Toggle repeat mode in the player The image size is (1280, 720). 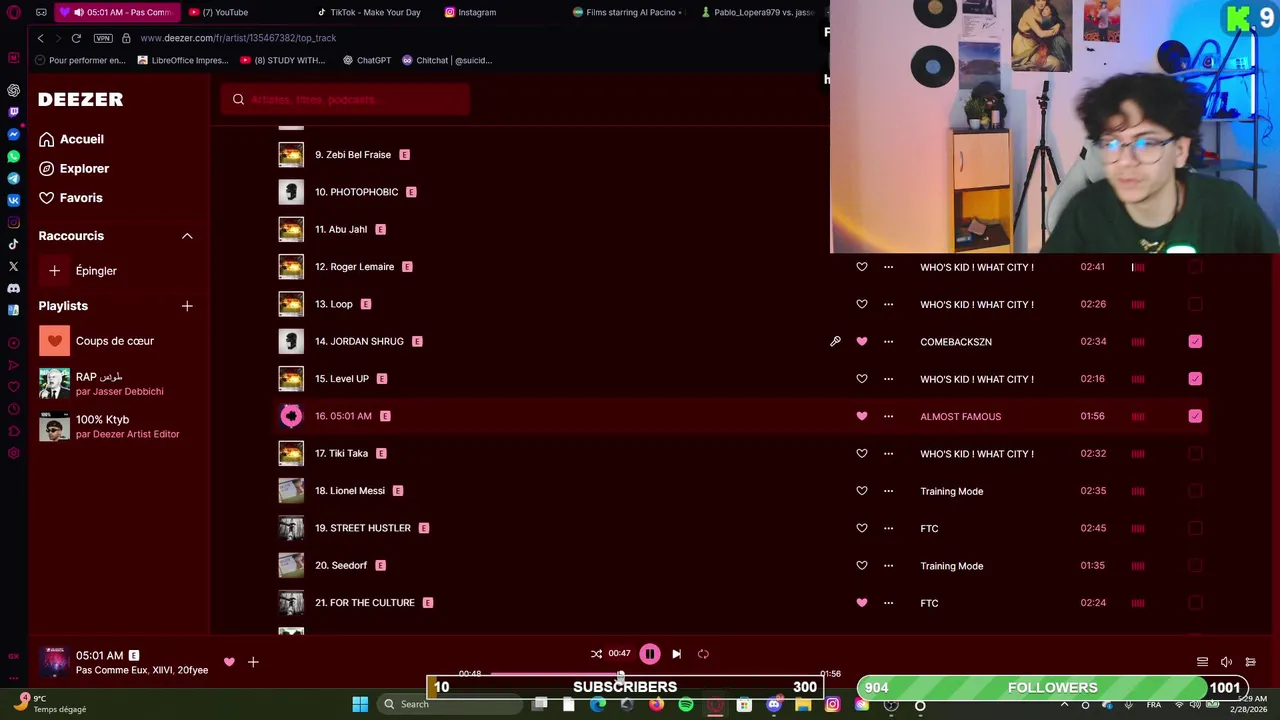pyautogui.click(x=703, y=654)
